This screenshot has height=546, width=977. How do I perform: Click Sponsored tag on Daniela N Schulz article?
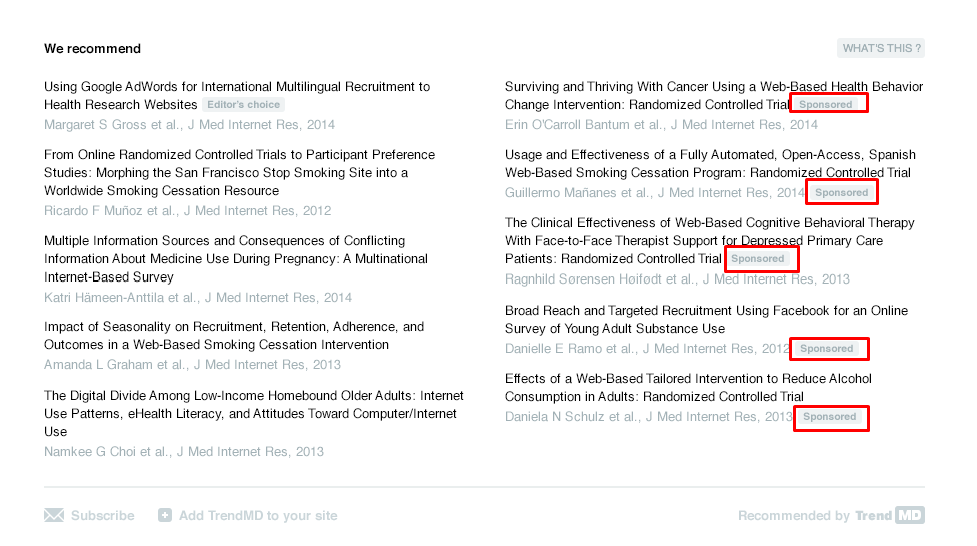point(830,417)
